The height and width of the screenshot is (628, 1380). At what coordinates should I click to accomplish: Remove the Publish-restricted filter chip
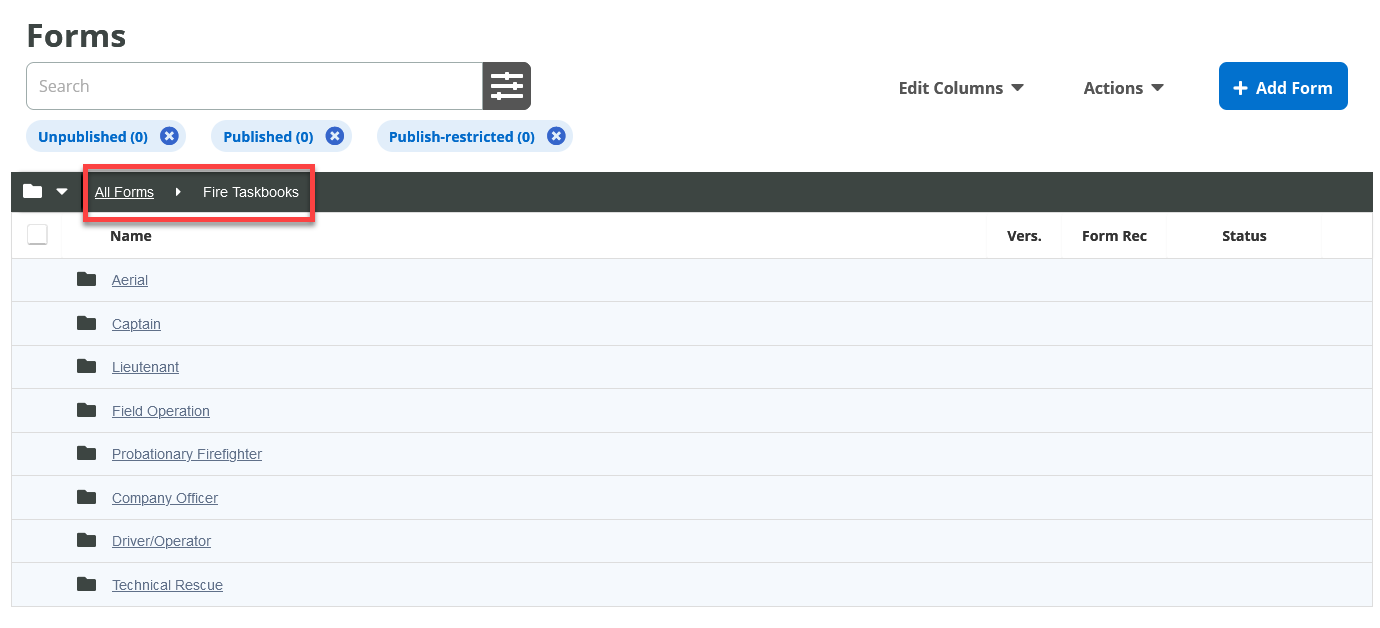click(x=556, y=136)
